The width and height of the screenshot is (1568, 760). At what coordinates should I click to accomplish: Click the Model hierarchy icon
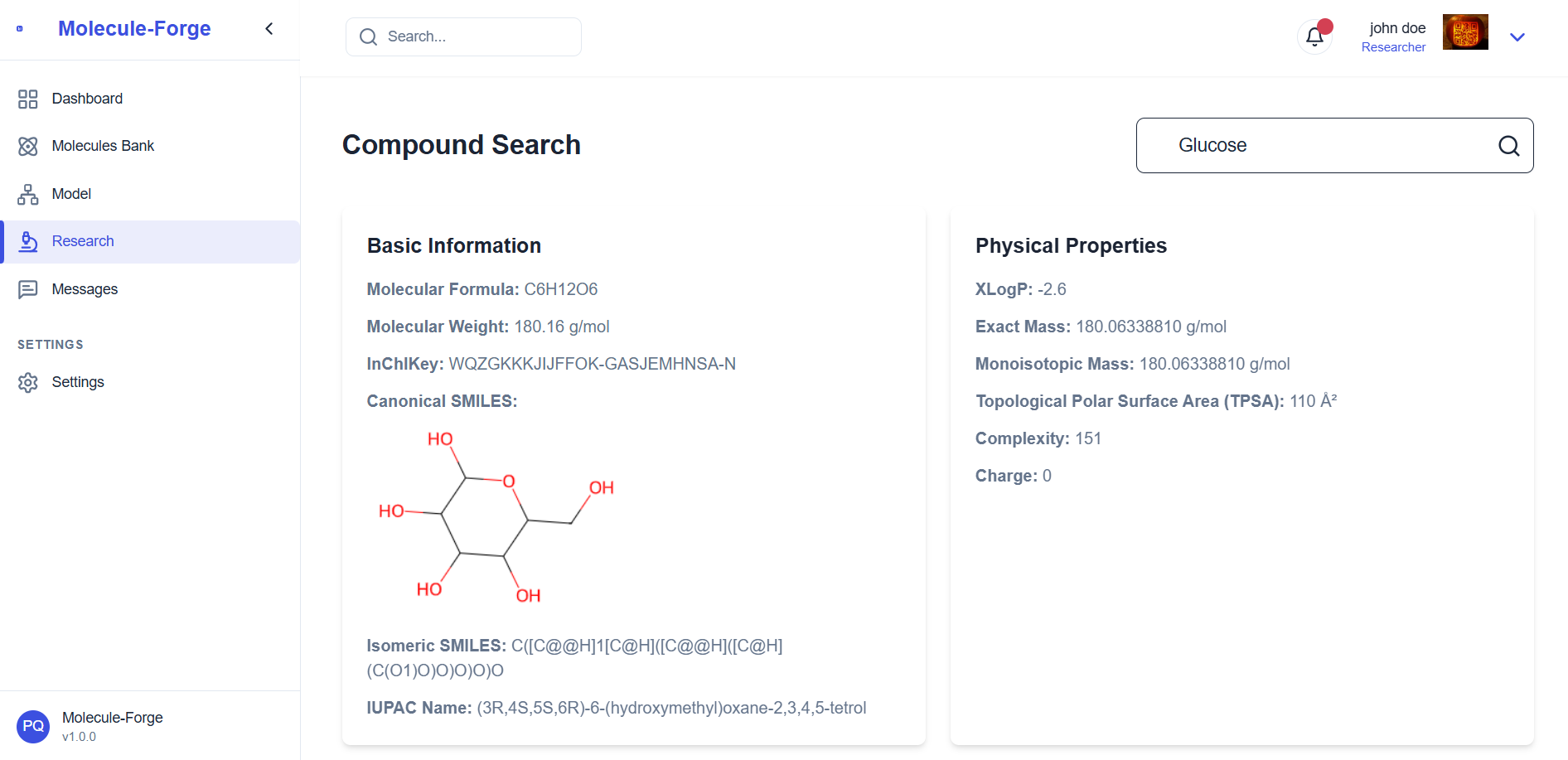(x=28, y=195)
